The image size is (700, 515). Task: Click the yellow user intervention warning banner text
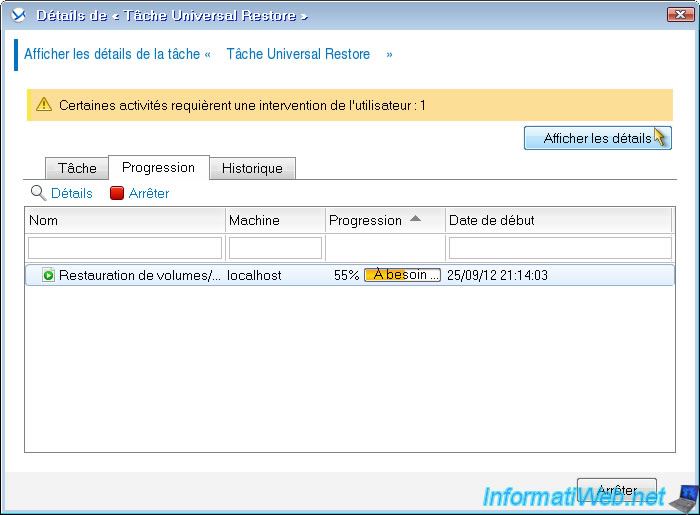click(x=242, y=105)
